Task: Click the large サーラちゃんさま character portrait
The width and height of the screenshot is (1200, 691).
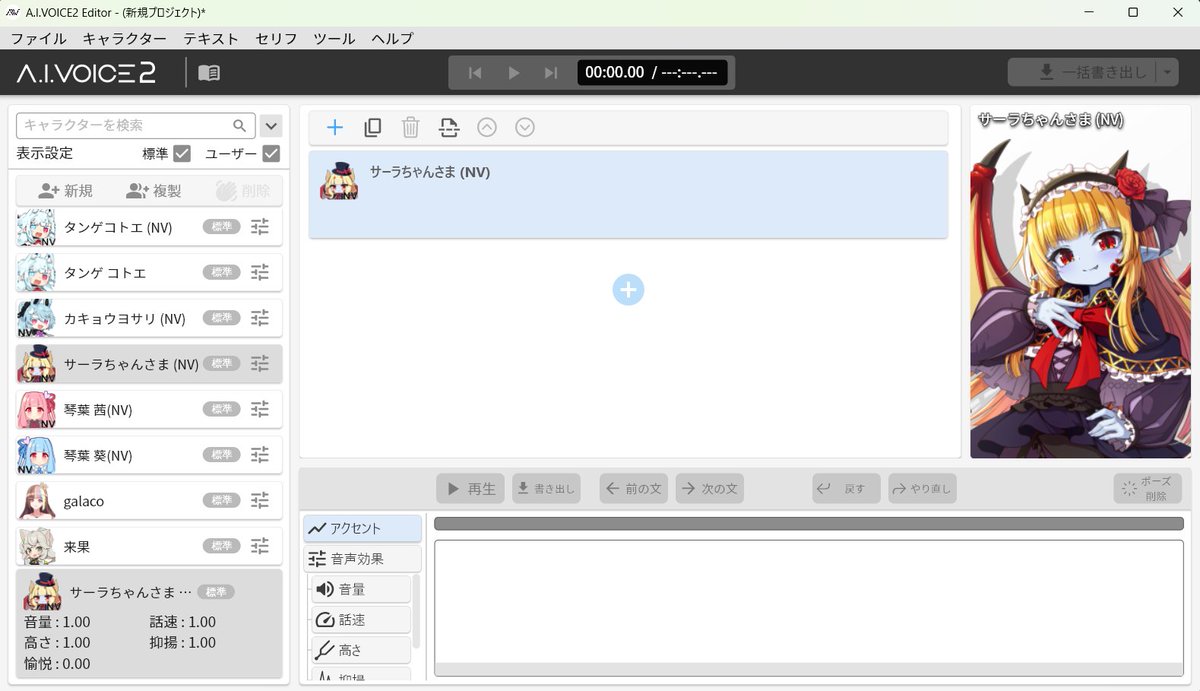Action: click(x=1080, y=283)
